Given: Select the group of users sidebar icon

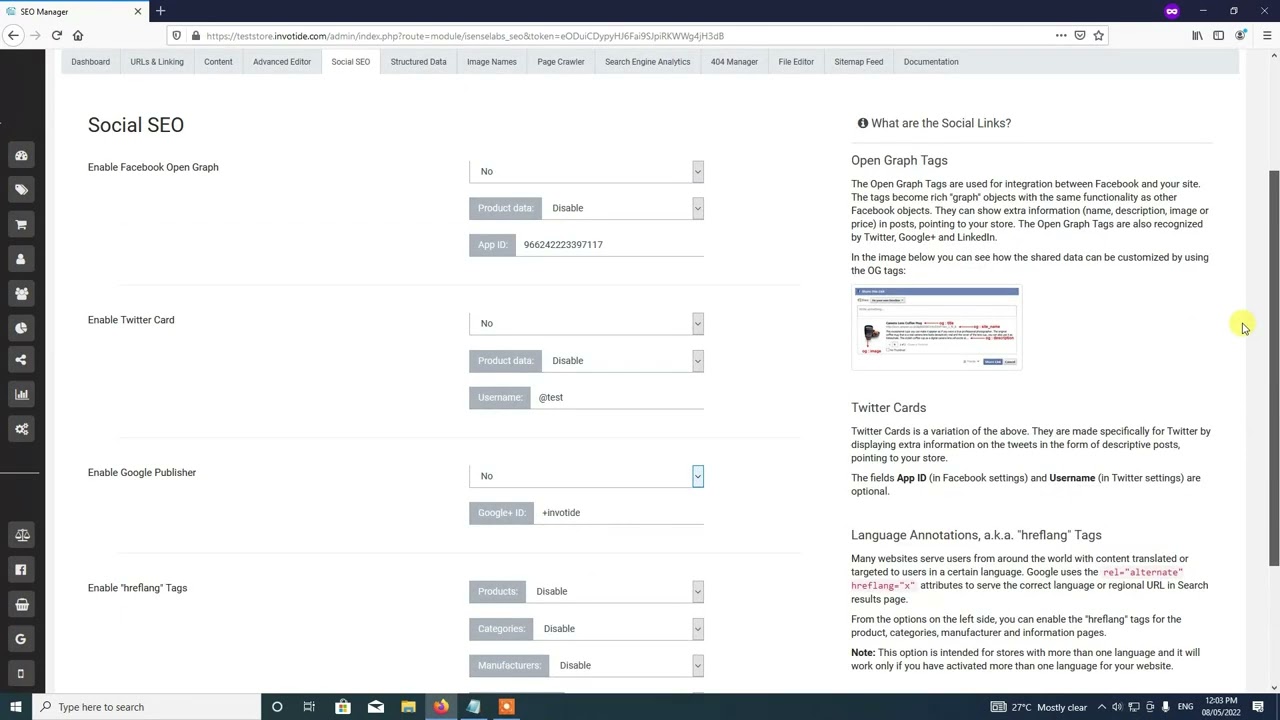Looking at the screenshot, I should click(x=21, y=293).
